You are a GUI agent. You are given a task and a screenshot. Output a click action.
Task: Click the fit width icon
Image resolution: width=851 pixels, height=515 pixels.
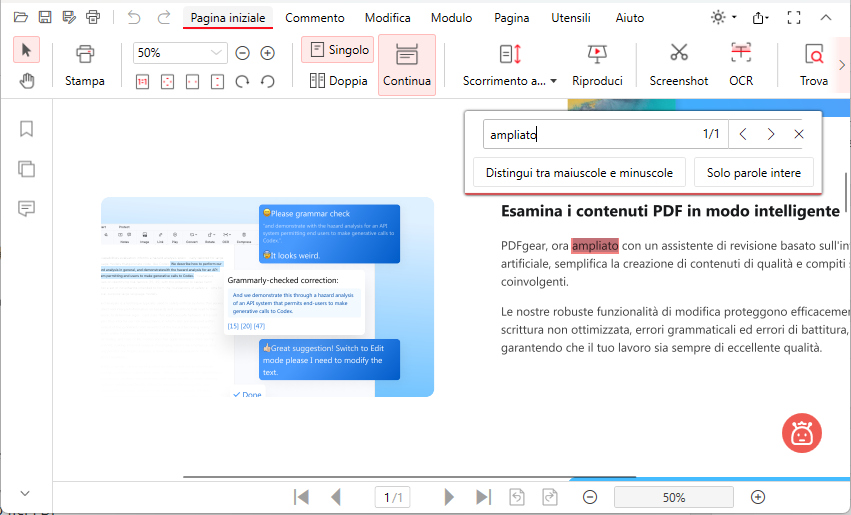coord(193,82)
